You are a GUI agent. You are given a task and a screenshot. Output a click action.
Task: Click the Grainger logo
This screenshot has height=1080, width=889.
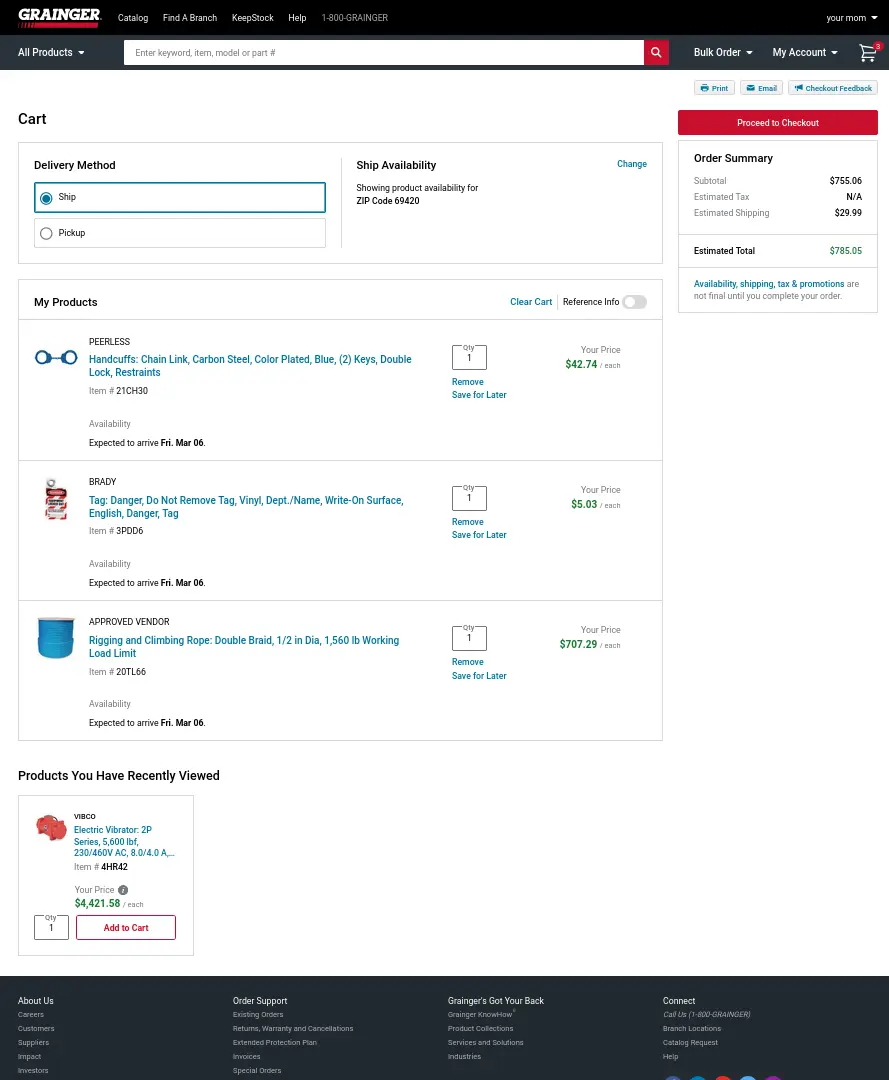[x=59, y=17]
